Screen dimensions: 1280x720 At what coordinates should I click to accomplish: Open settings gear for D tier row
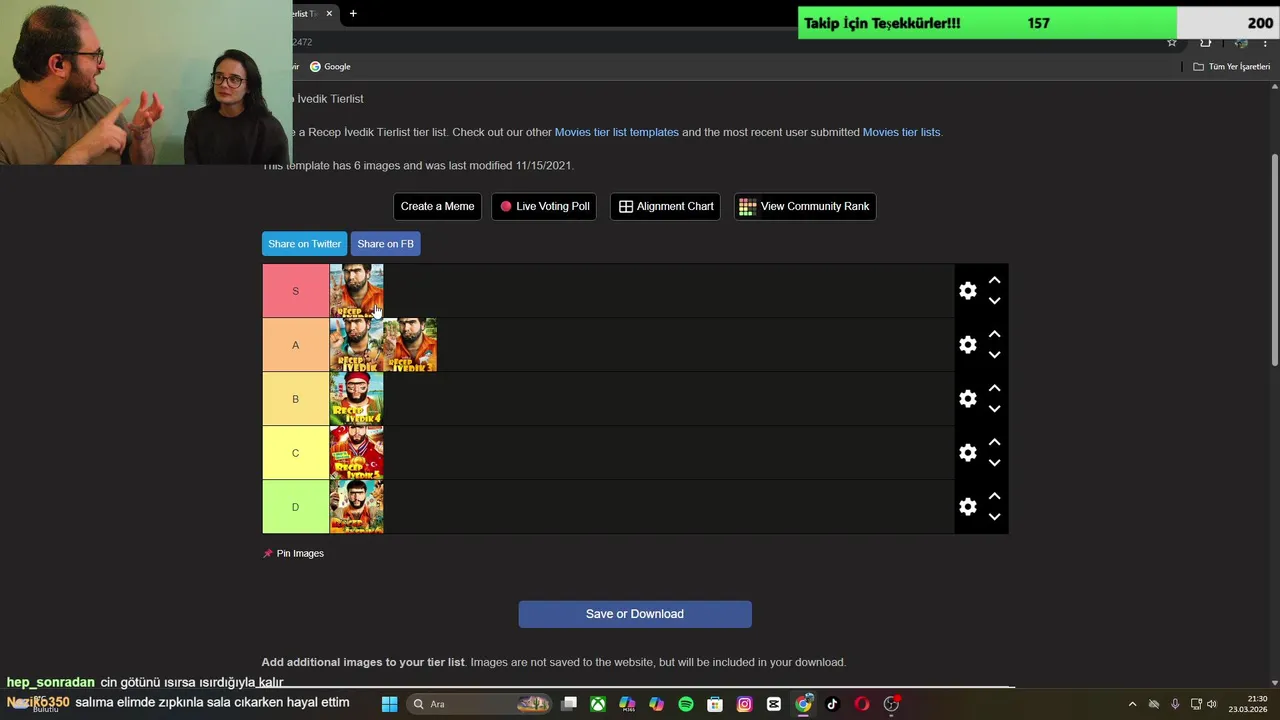[x=967, y=507]
